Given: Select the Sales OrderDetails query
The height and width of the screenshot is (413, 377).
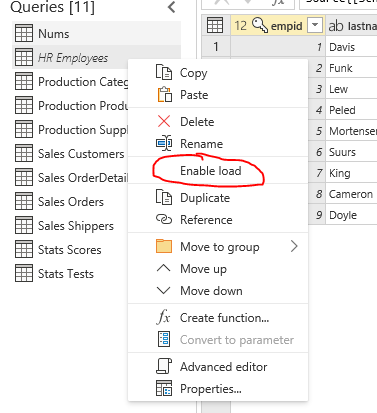Looking at the screenshot, I should pos(70,177).
